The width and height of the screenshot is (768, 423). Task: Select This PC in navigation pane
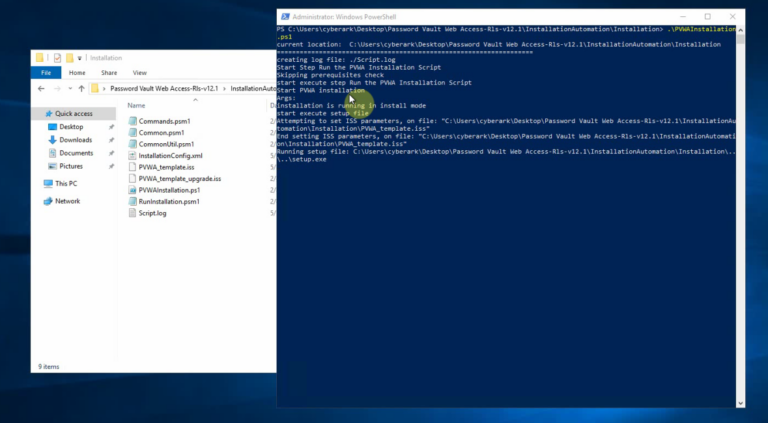coord(66,184)
